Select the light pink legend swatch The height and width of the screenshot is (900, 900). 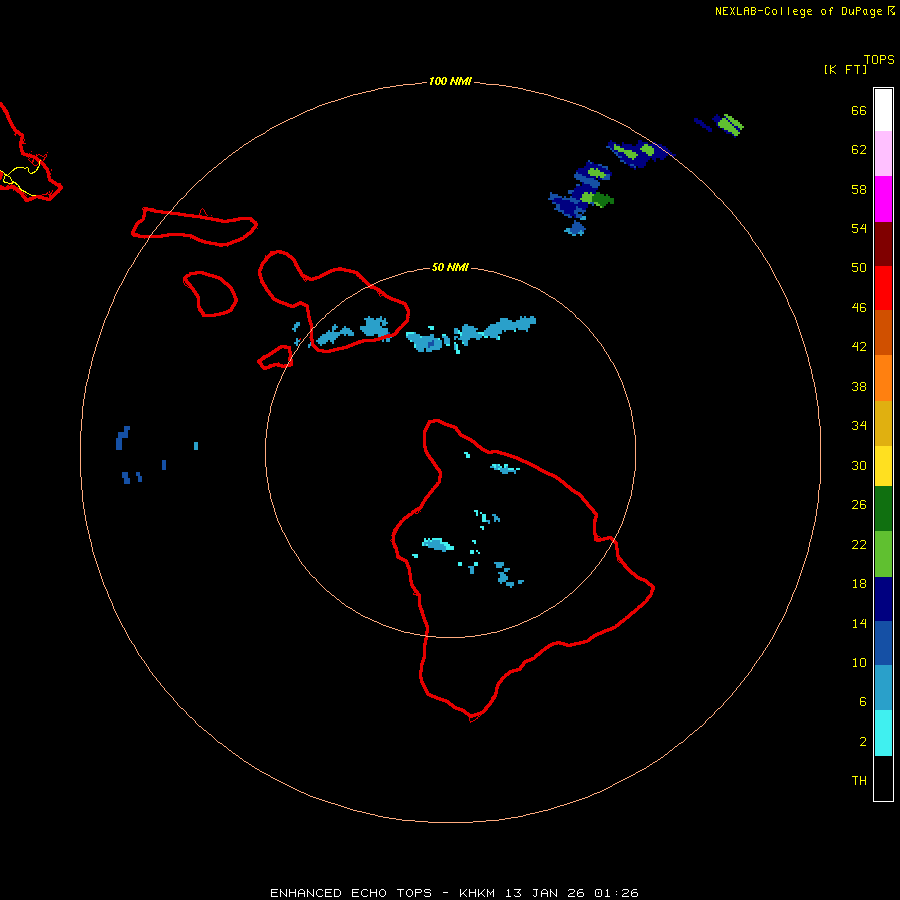pyautogui.click(x=883, y=153)
